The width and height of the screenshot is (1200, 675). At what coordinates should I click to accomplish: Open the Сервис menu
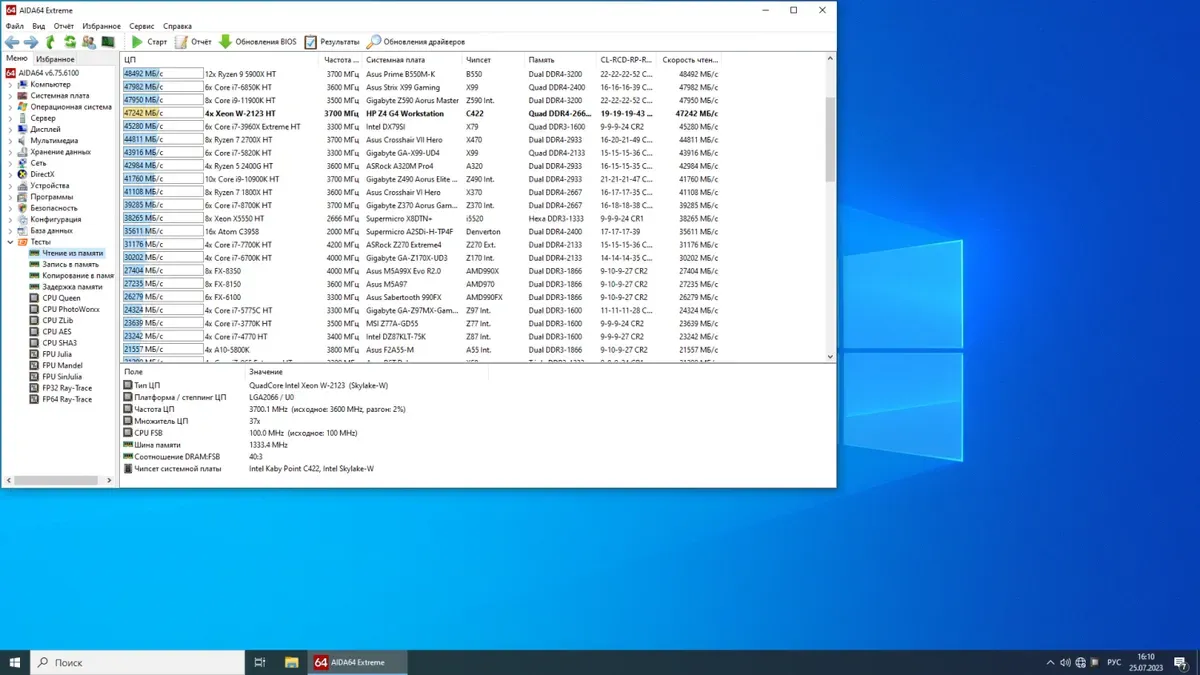(142, 26)
